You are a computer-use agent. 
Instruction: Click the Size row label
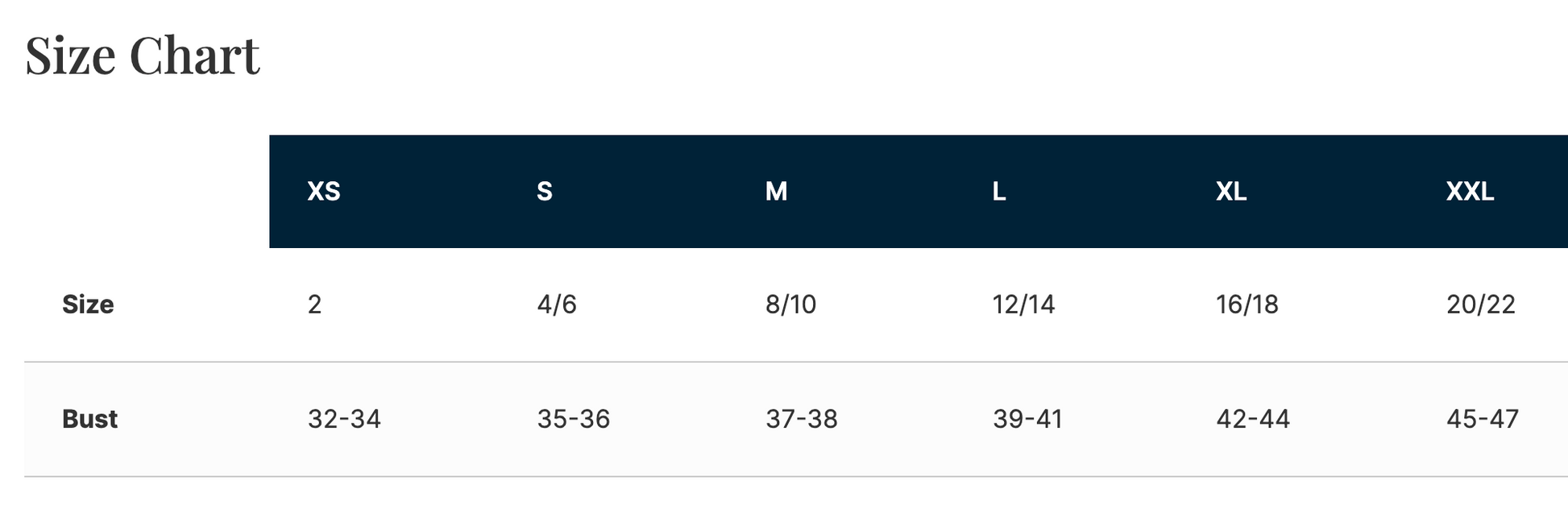tap(88, 304)
